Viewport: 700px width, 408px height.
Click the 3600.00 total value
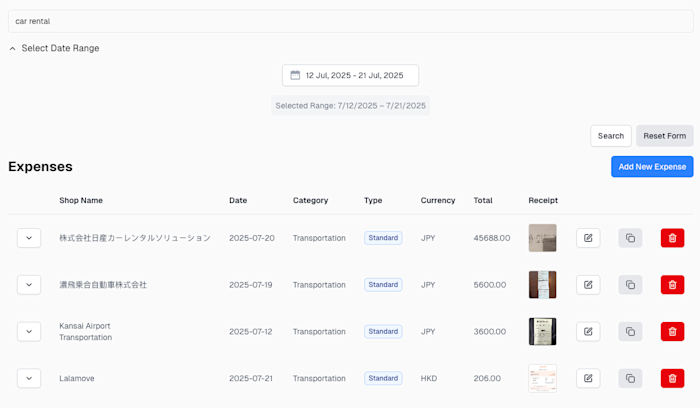click(490, 331)
